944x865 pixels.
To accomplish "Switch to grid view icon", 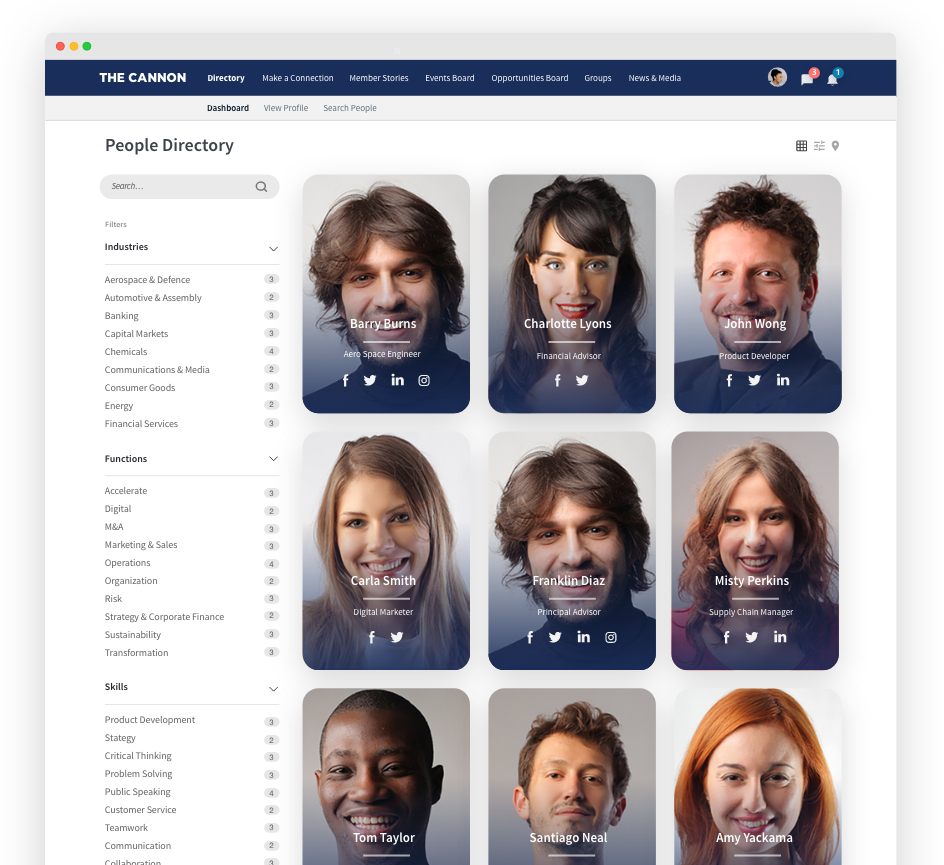I will (x=801, y=146).
